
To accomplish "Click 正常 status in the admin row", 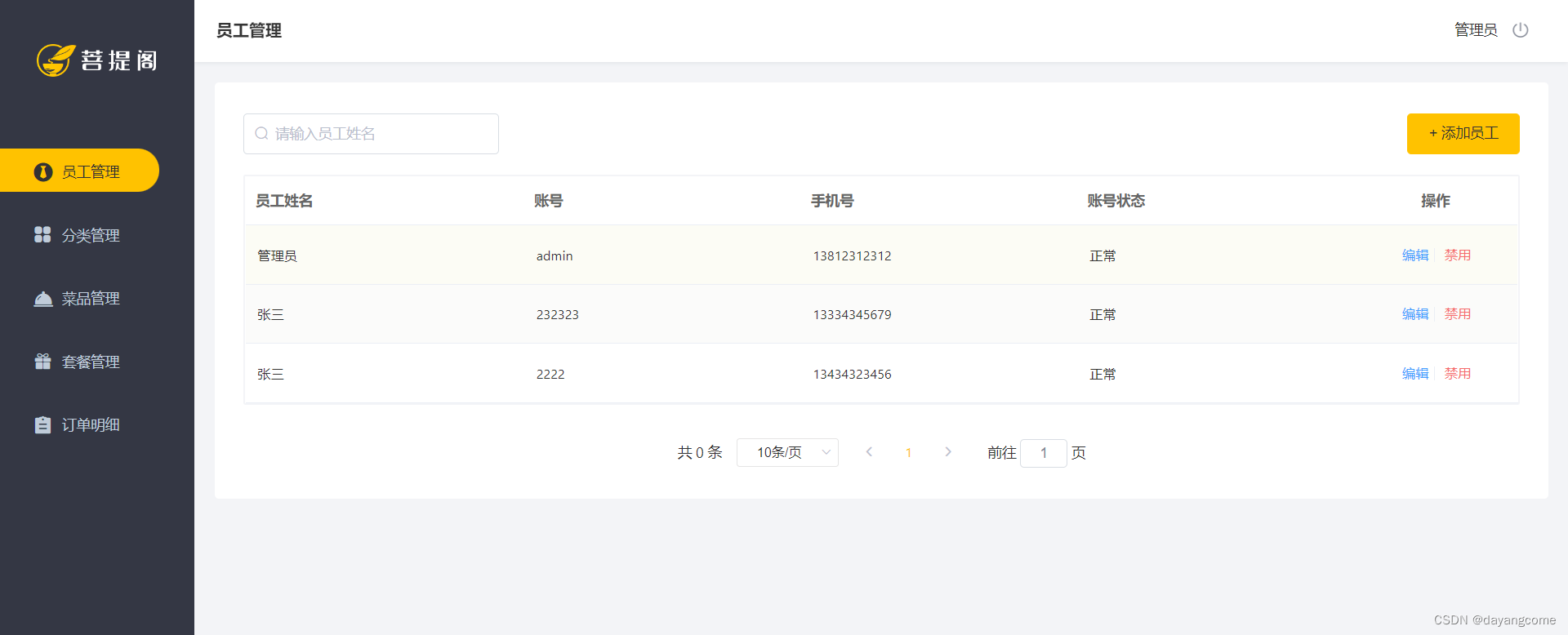I will point(1102,255).
